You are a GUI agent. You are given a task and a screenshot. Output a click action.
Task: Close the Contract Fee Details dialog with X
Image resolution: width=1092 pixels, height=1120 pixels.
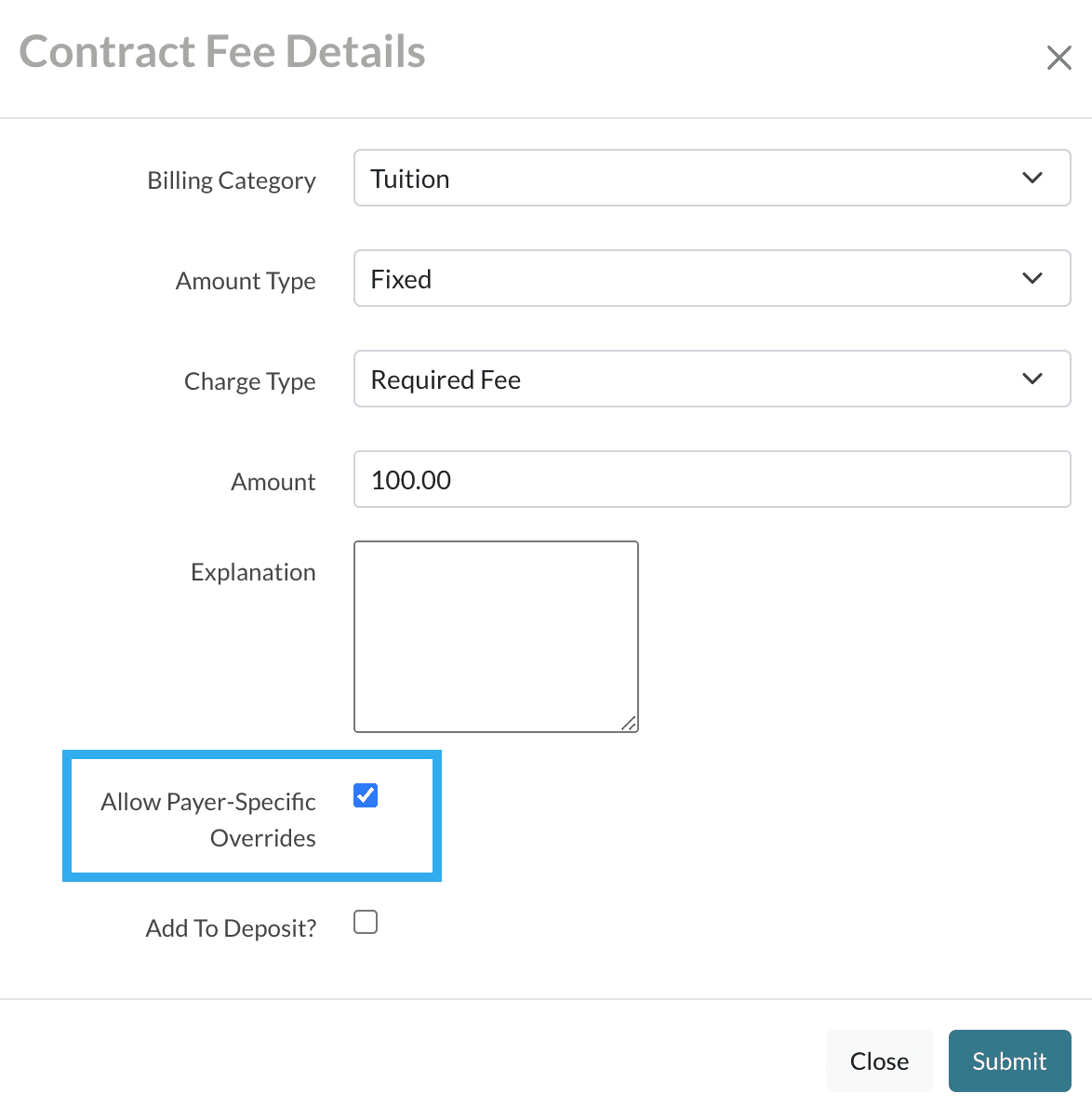pyautogui.click(x=1059, y=58)
